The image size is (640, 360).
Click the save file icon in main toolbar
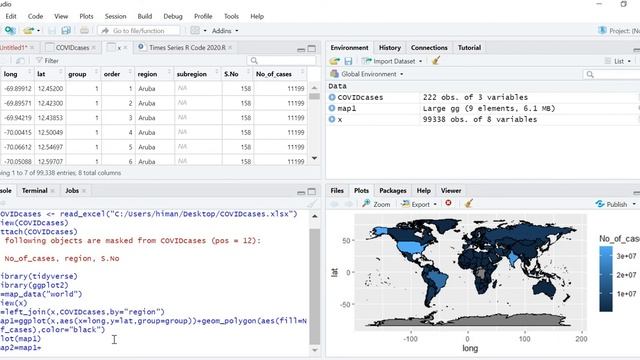point(52,31)
